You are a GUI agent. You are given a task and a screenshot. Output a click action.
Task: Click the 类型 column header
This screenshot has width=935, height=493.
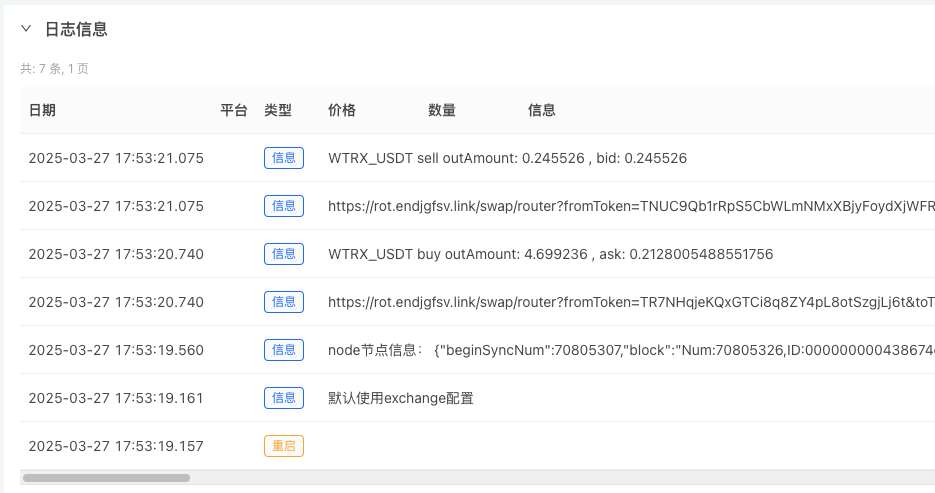click(x=278, y=110)
